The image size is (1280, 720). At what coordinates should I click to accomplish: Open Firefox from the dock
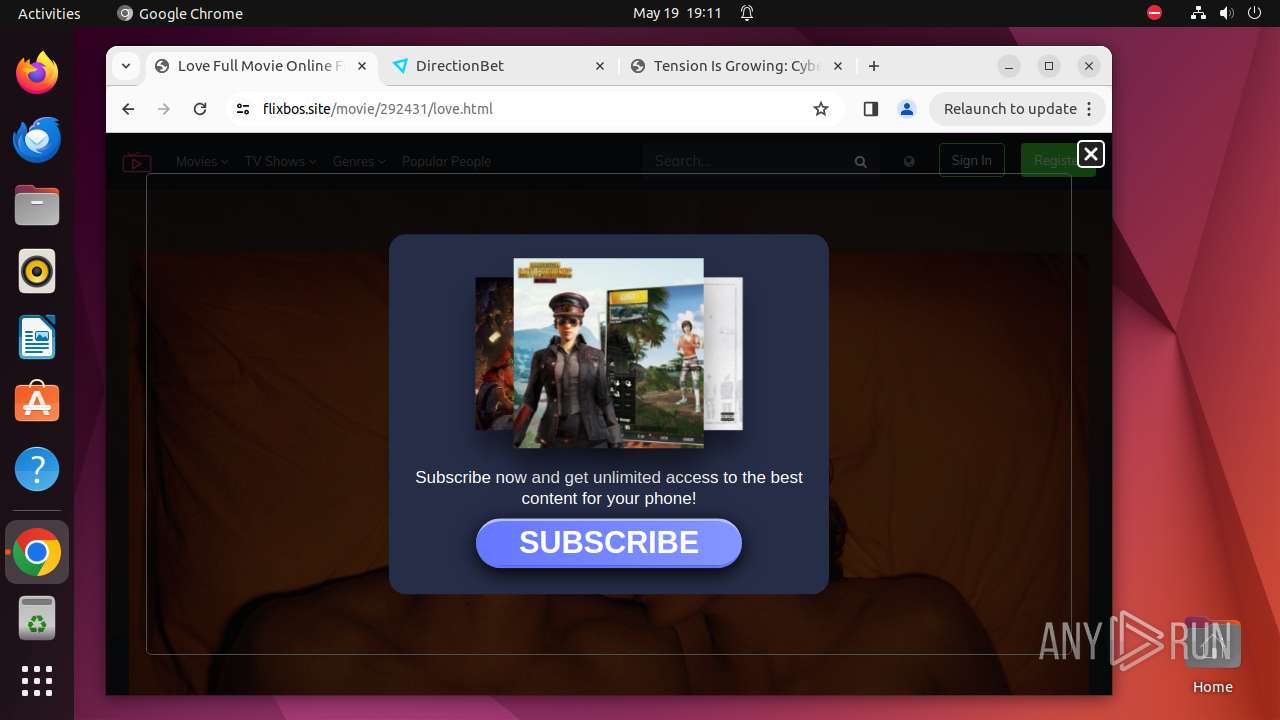click(x=37, y=73)
